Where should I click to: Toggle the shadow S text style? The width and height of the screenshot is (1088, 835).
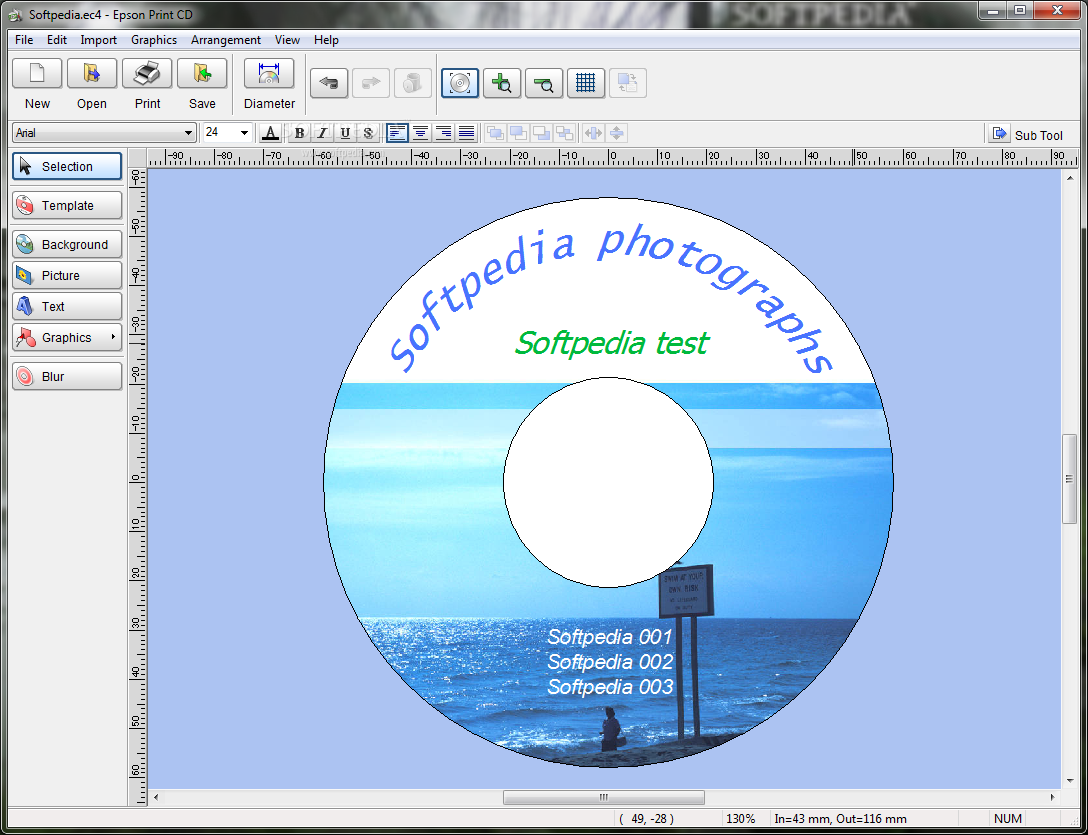[x=368, y=133]
